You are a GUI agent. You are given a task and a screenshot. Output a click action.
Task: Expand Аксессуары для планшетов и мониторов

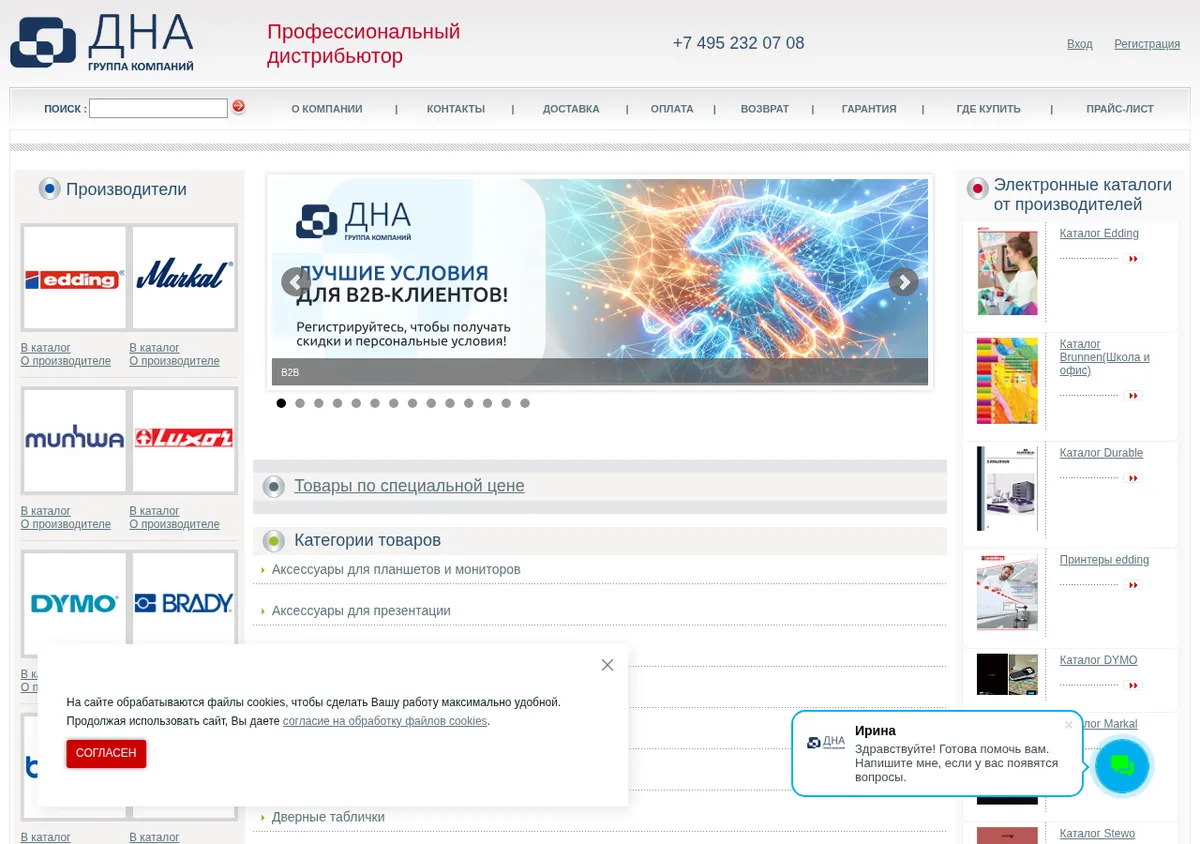(396, 569)
